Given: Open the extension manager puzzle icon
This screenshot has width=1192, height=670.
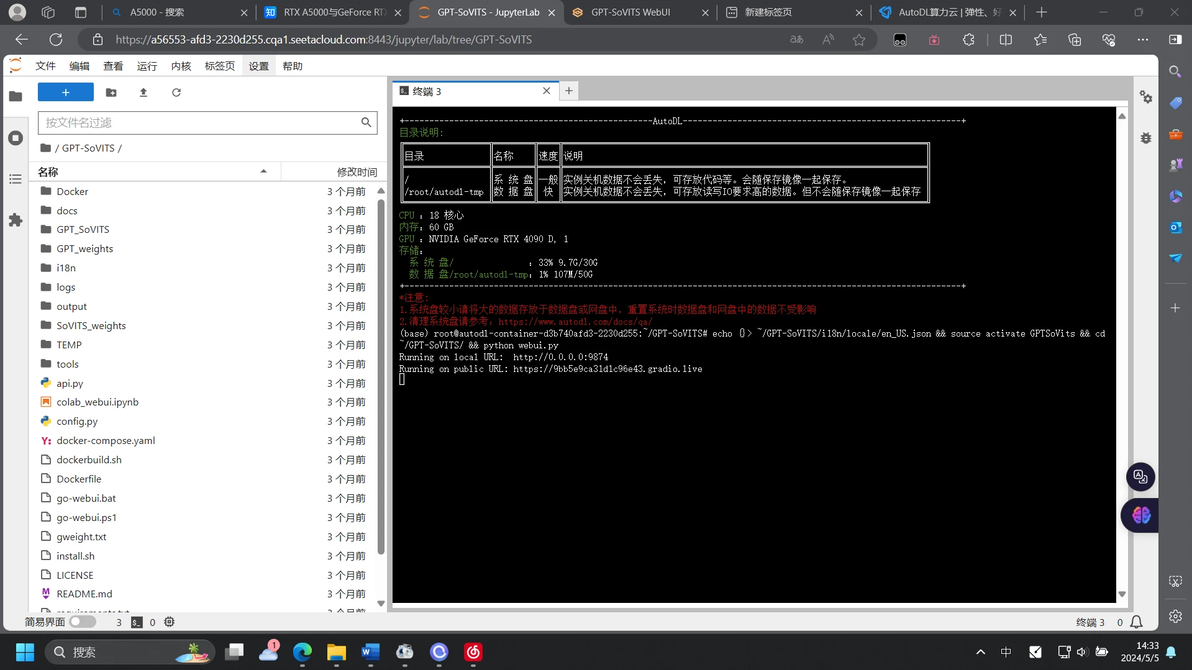Looking at the screenshot, I should [x=15, y=220].
